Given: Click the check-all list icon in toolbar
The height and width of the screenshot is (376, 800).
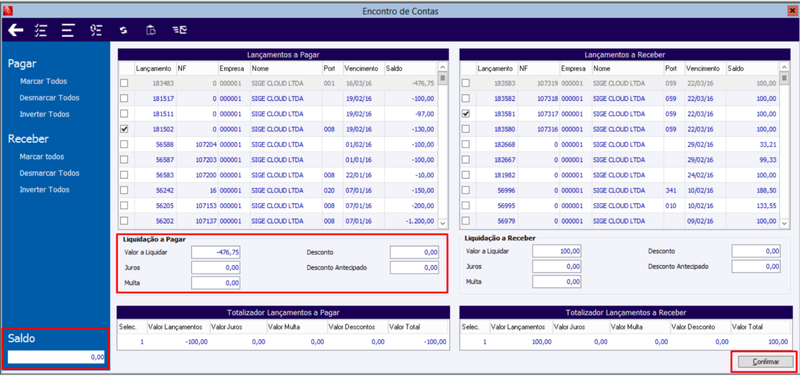Looking at the screenshot, I should tap(41, 30).
